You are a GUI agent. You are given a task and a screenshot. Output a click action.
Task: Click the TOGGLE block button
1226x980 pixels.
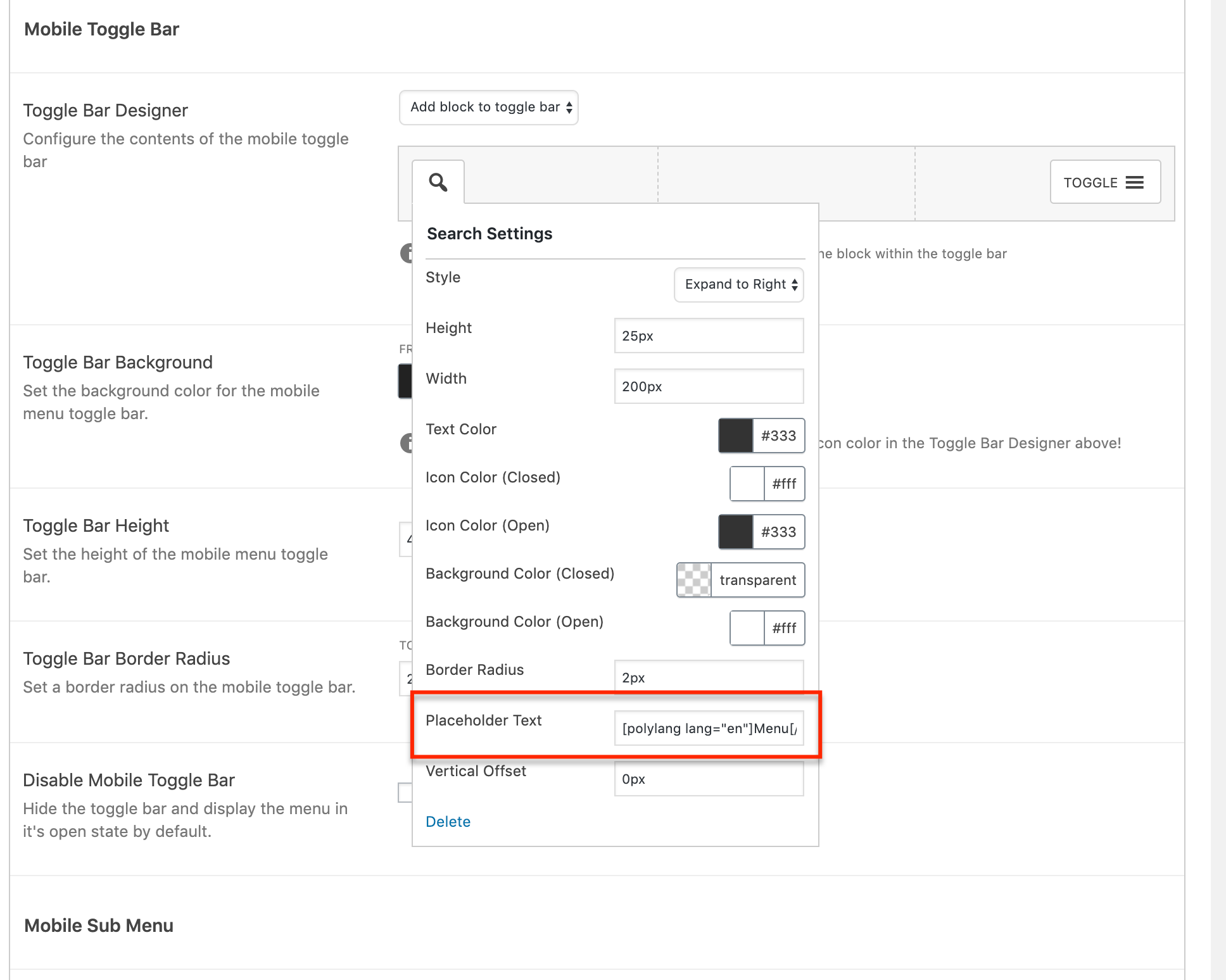pos(1105,182)
